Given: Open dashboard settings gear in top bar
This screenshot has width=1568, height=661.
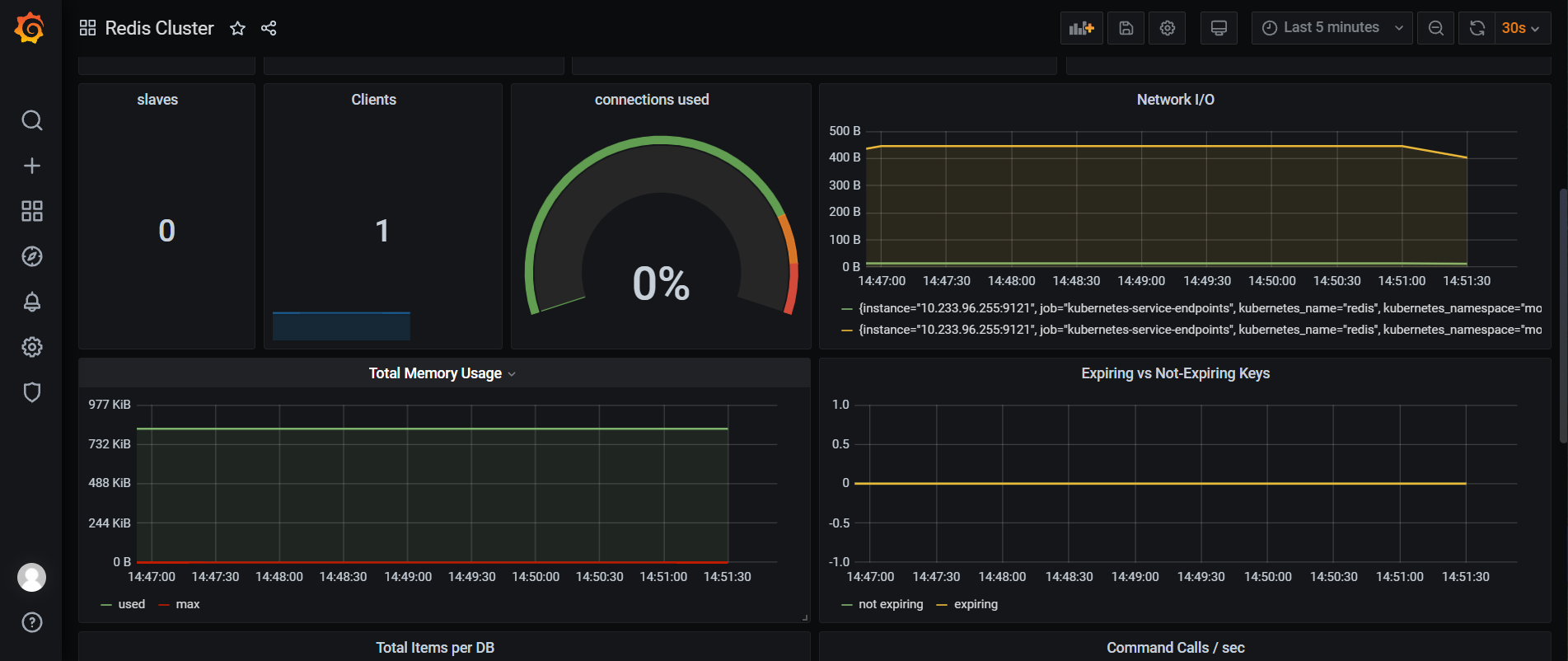Looking at the screenshot, I should (x=1168, y=28).
